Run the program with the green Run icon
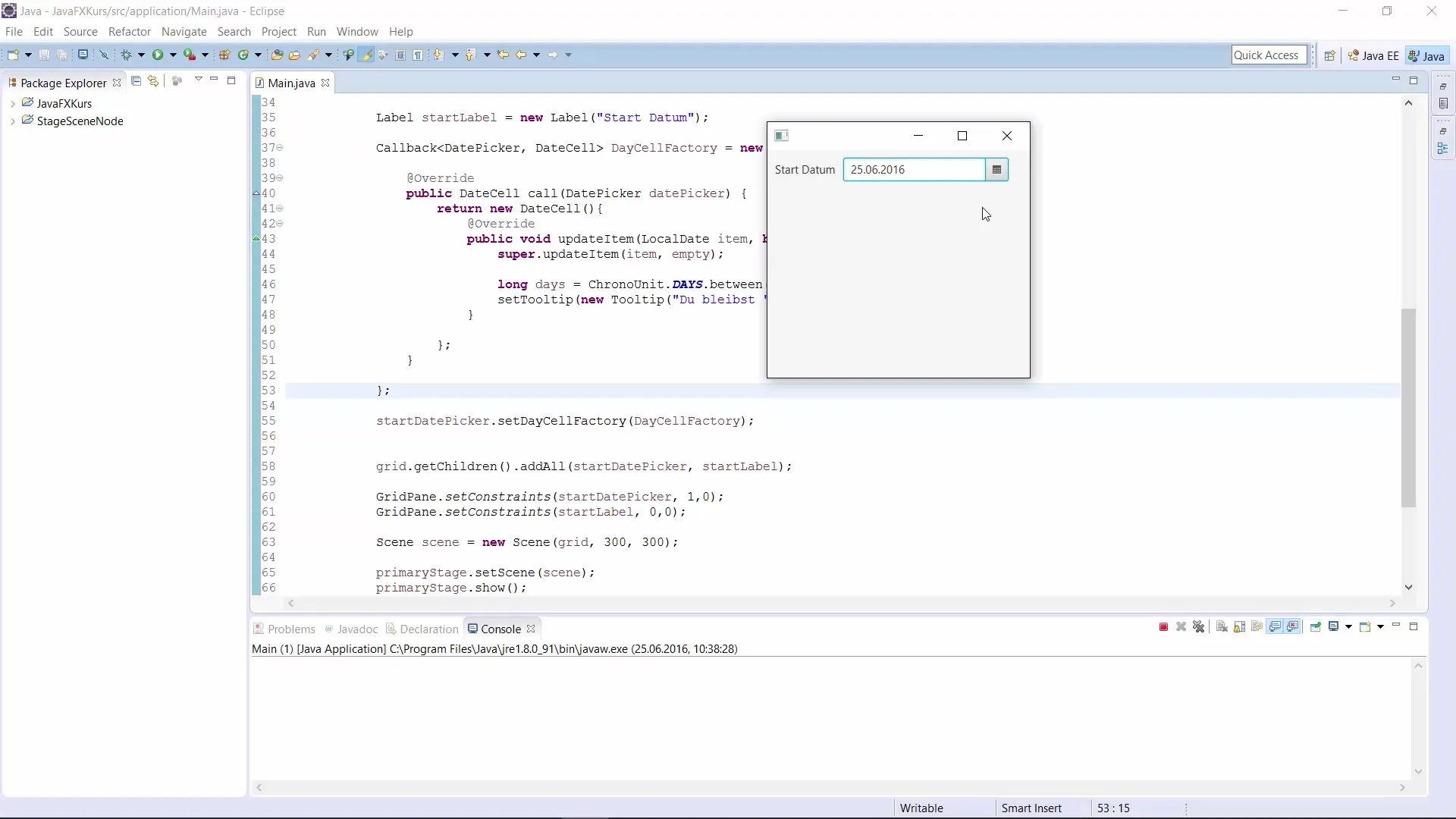1456x819 pixels. pyautogui.click(x=158, y=55)
